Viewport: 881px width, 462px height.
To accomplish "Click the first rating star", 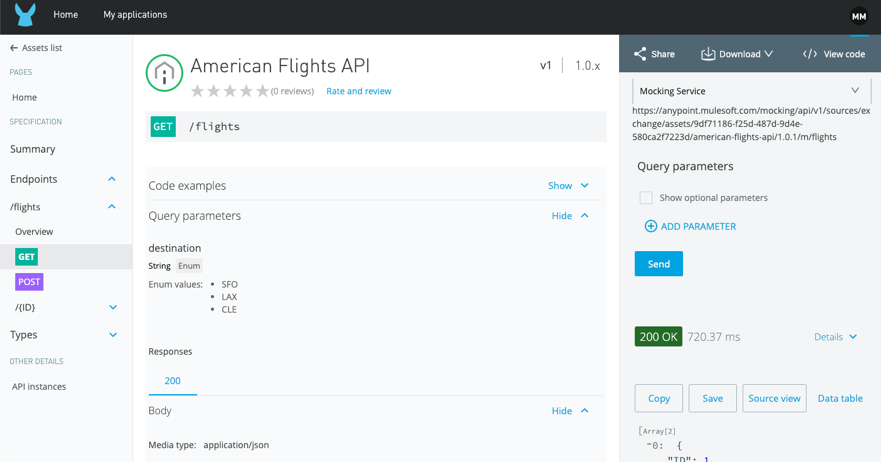I will click(197, 91).
